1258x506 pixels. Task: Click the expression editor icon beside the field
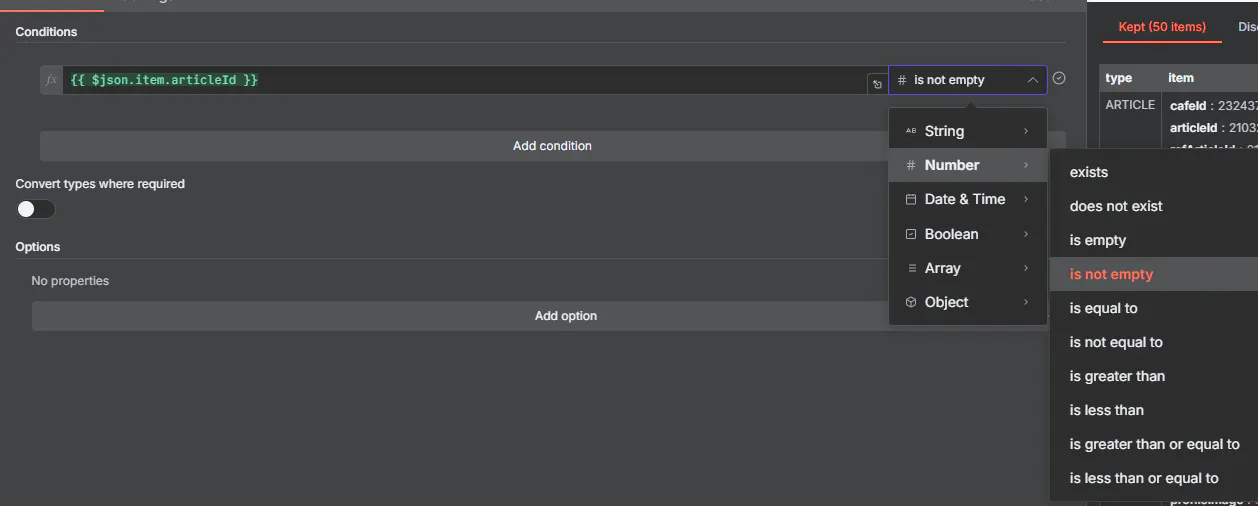pyautogui.click(x=877, y=84)
